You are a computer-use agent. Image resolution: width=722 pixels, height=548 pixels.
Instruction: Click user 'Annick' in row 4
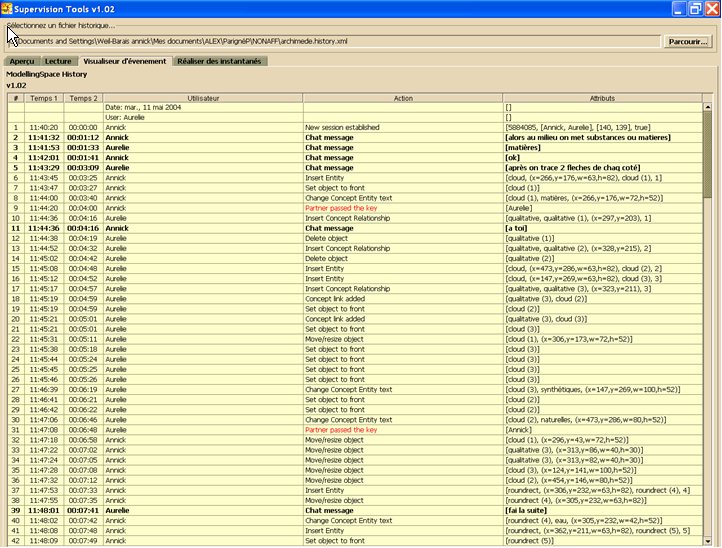[203, 158]
